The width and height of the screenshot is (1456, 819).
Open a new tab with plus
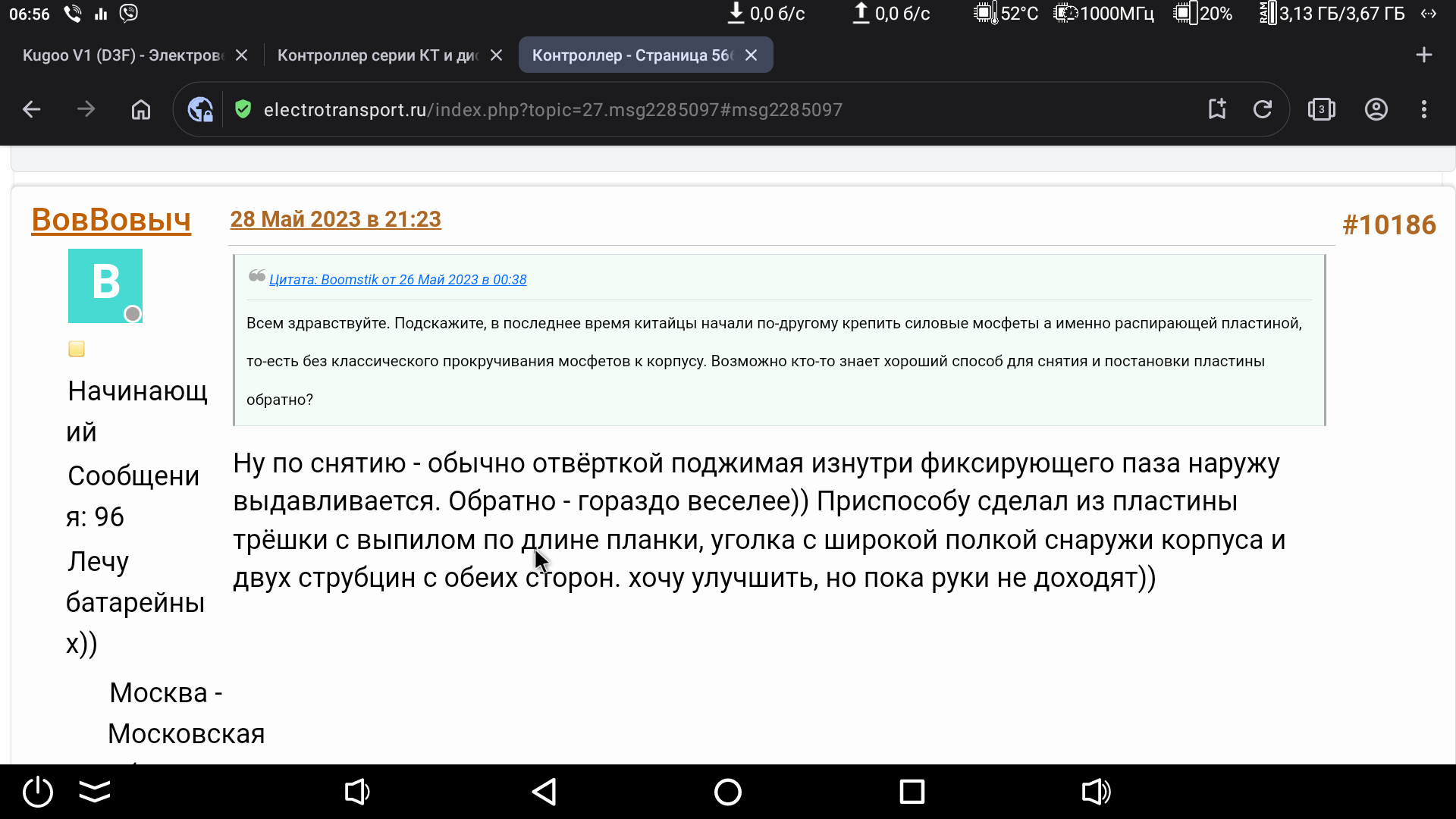1423,55
